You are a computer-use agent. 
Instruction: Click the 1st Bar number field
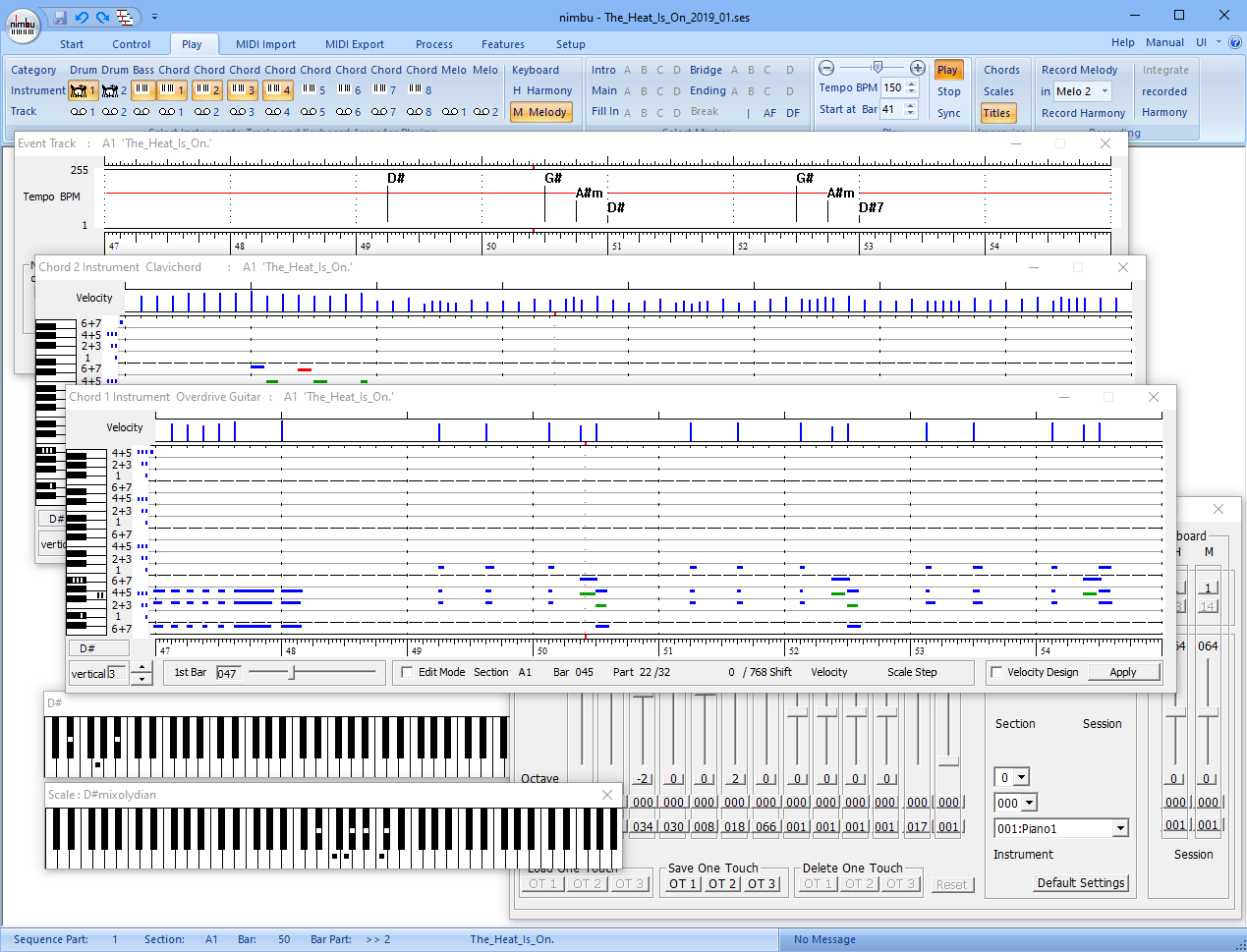(x=228, y=673)
